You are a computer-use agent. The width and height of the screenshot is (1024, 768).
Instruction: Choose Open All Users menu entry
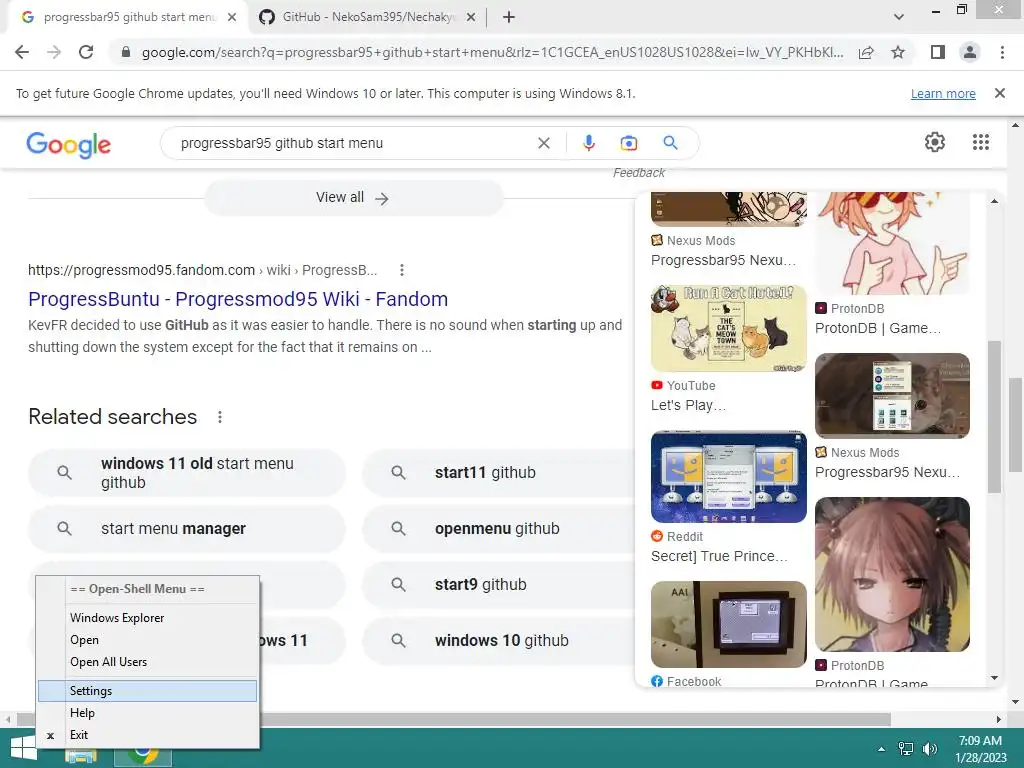(148, 662)
